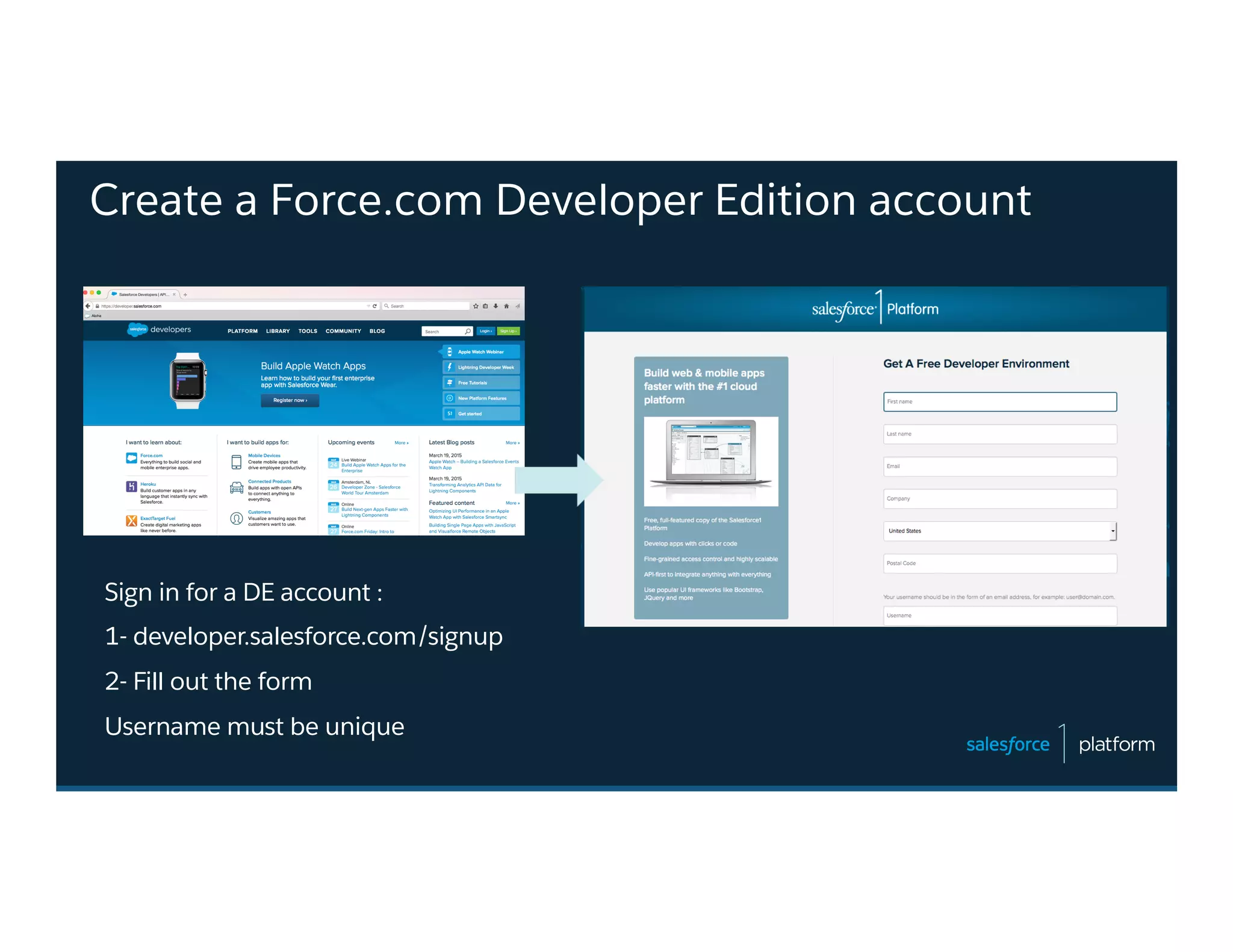The width and height of the screenshot is (1233, 952).
Task: Click Lightning Developer Week banner button
Action: (x=481, y=367)
